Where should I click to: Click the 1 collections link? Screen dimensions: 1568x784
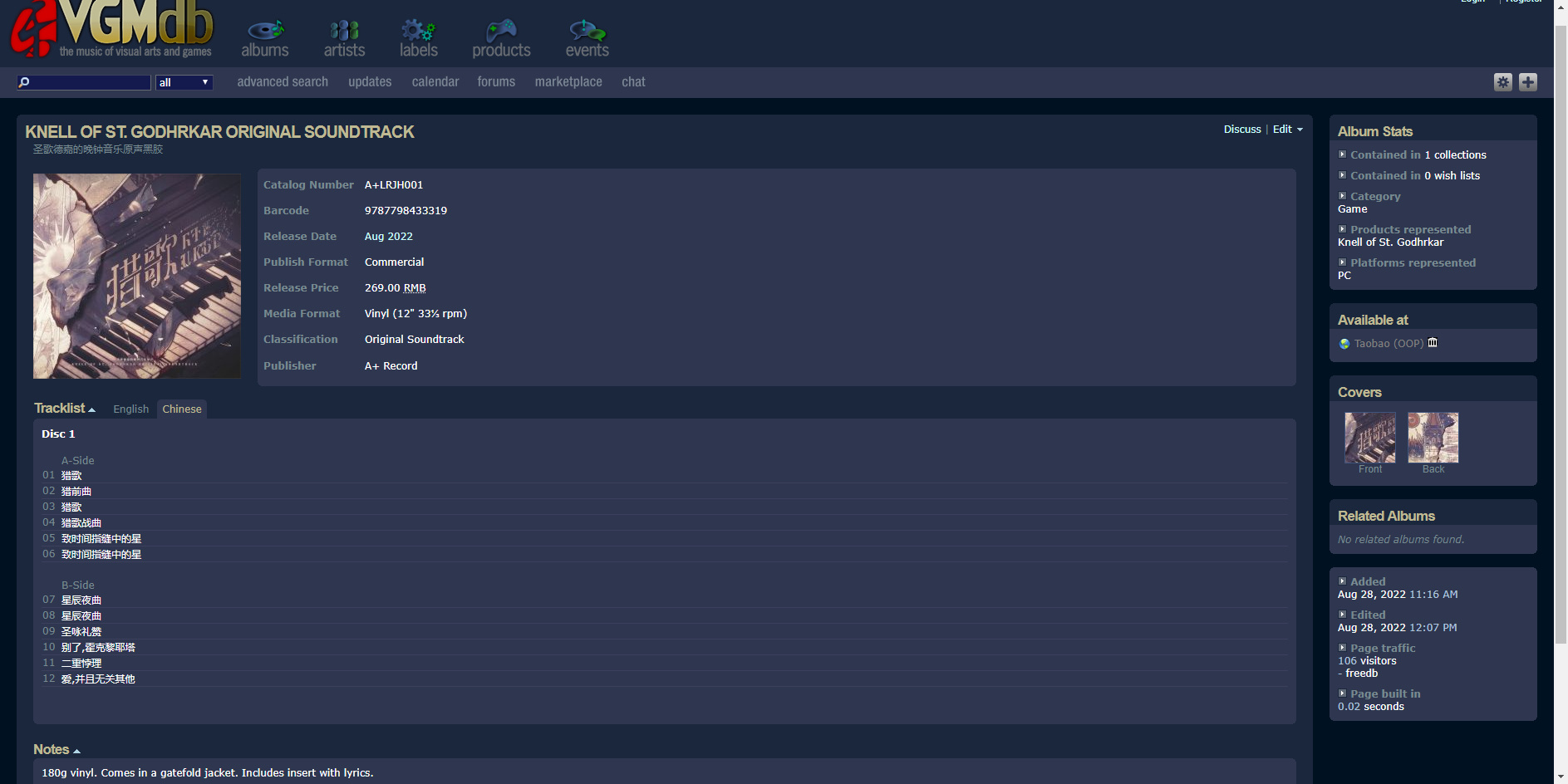[x=1456, y=155]
